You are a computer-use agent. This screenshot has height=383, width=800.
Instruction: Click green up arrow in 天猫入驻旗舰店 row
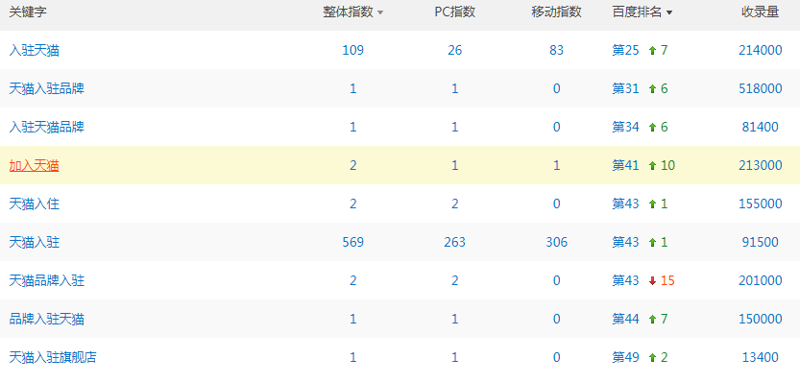tap(652, 358)
